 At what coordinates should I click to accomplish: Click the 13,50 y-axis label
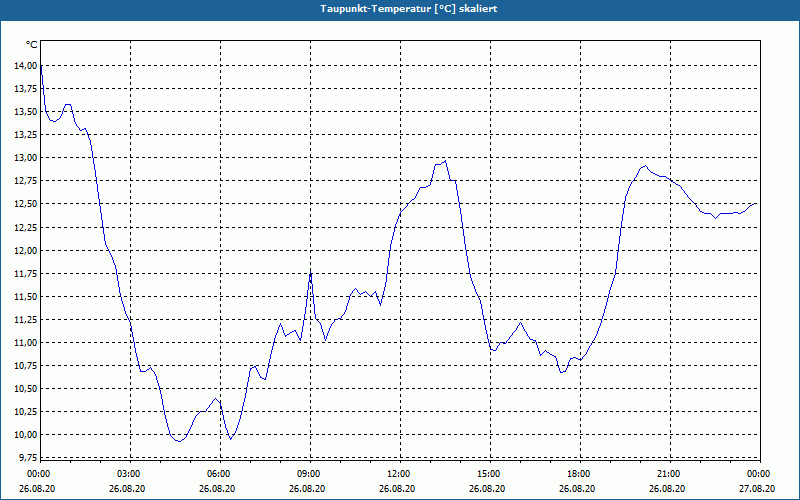pyautogui.click(x=26, y=112)
